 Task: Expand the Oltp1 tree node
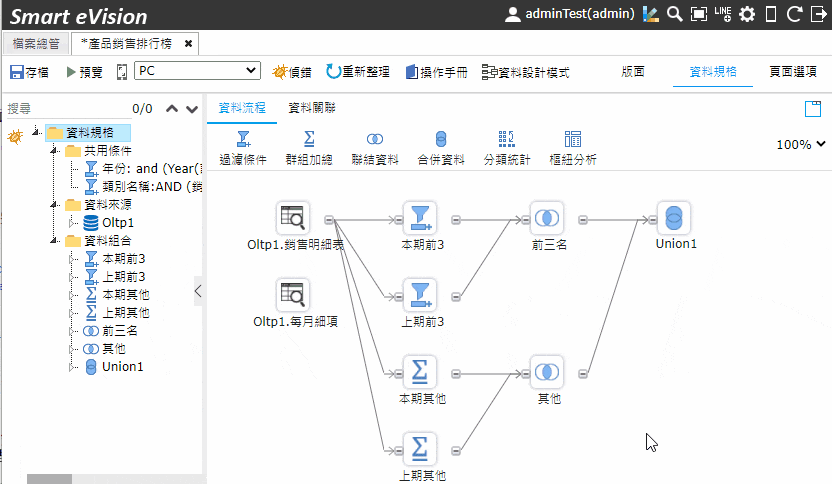(x=73, y=222)
